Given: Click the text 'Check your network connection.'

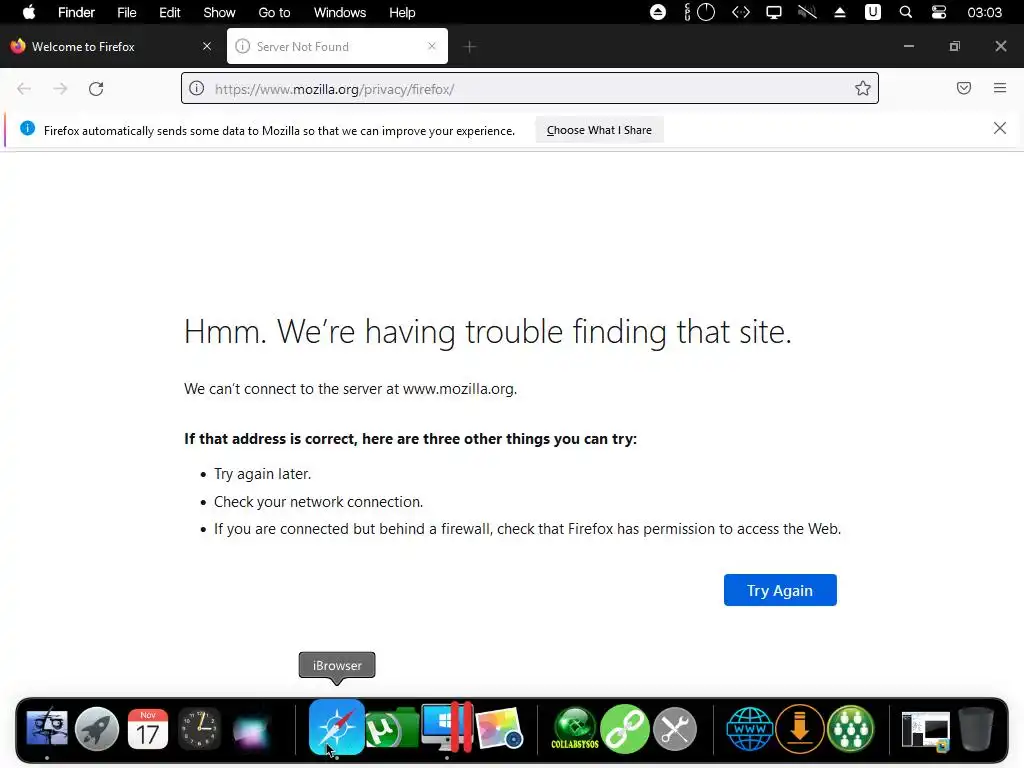Looking at the screenshot, I should (319, 502).
